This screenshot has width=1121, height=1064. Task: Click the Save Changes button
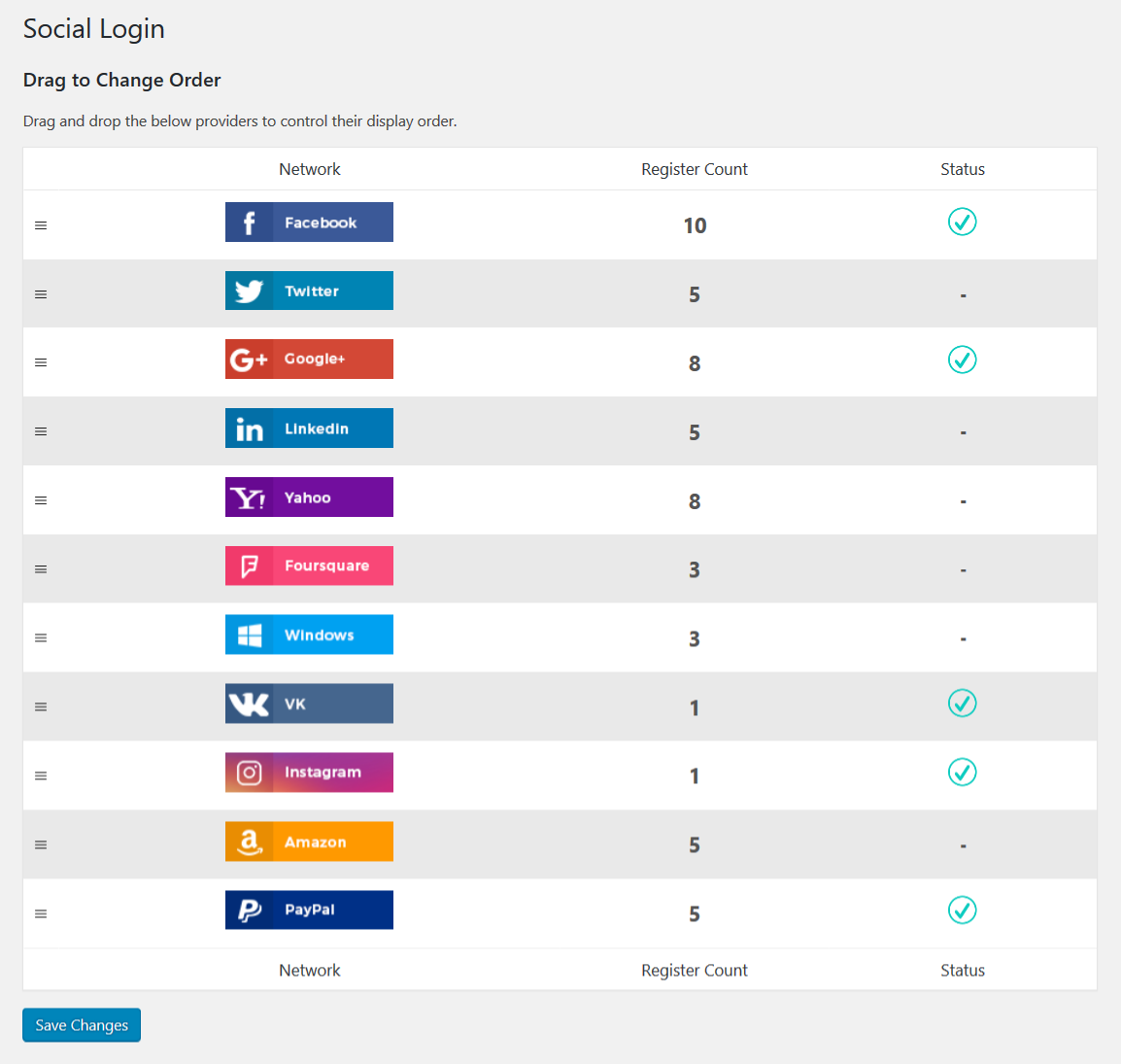(x=82, y=1025)
